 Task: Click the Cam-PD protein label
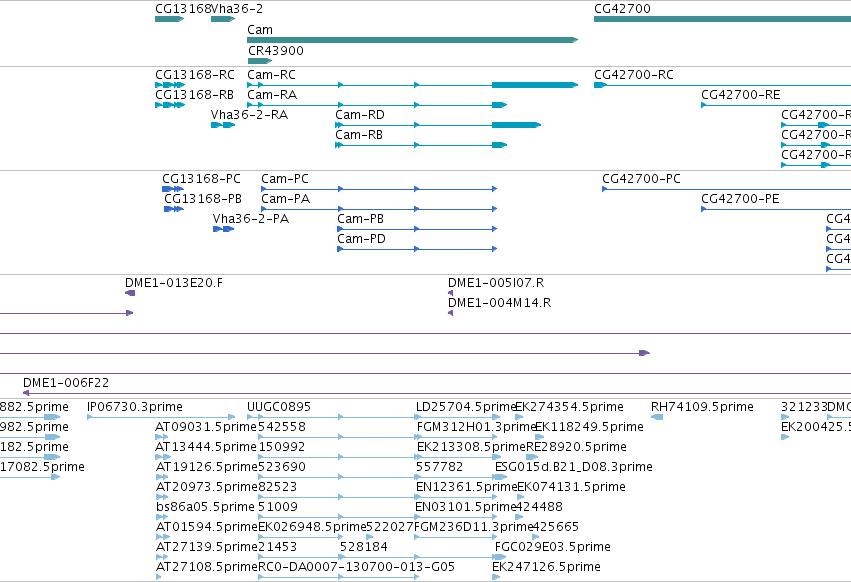pyautogui.click(x=361, y=239)
